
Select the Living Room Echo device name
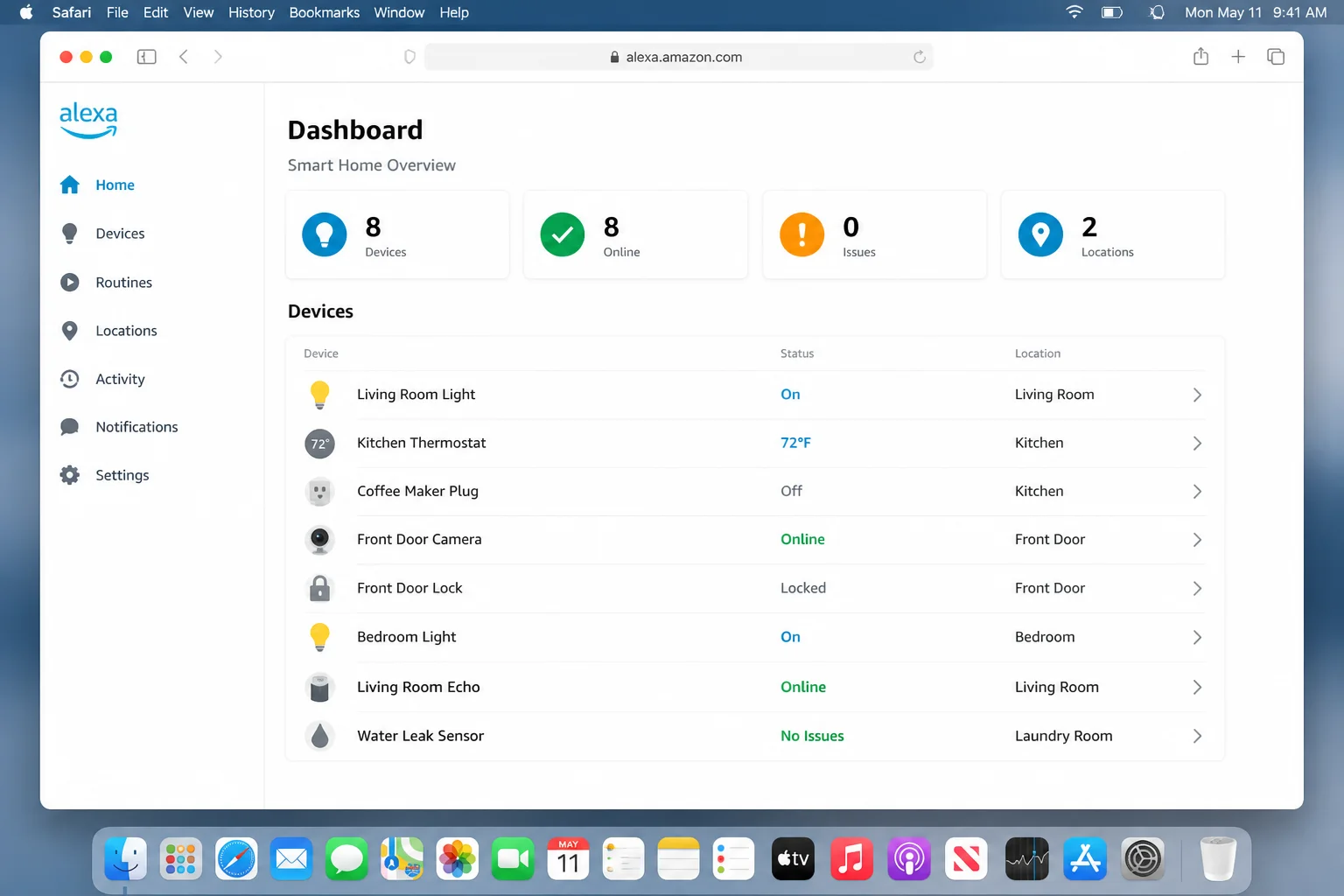pos(418,687)
